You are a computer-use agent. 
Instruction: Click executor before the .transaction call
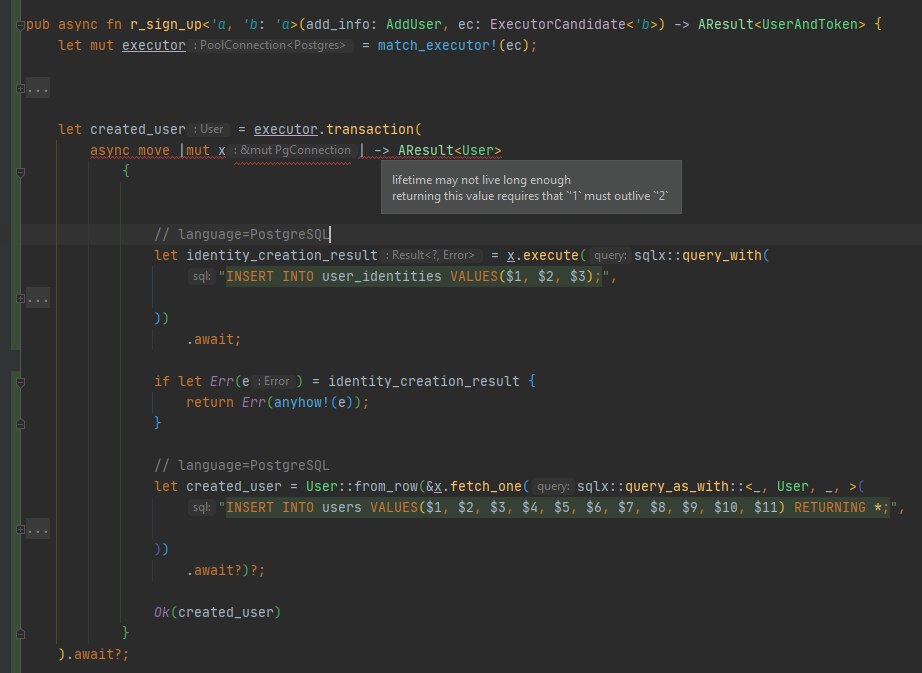click(286, 129)
